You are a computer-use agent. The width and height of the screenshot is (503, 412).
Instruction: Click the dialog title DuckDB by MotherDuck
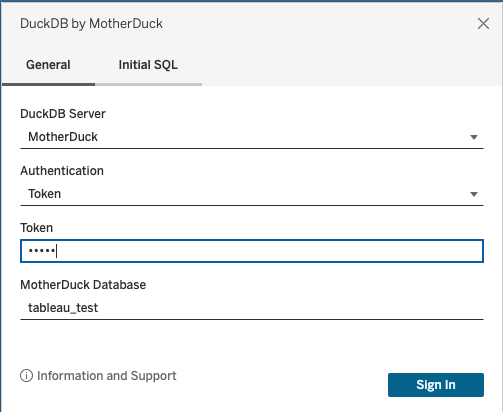(91, 24)
